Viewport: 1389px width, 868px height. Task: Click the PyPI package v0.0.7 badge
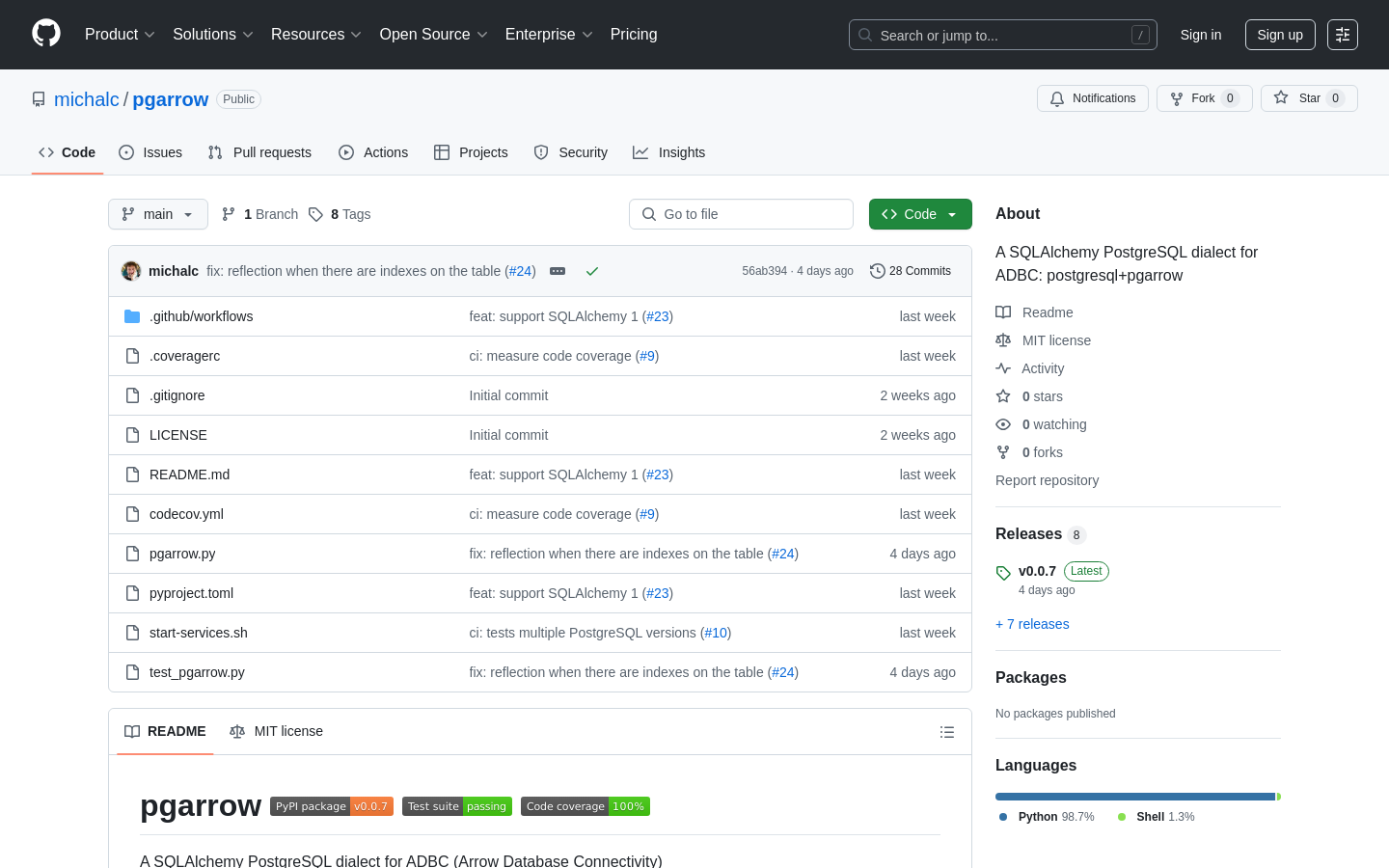[332, 806]
